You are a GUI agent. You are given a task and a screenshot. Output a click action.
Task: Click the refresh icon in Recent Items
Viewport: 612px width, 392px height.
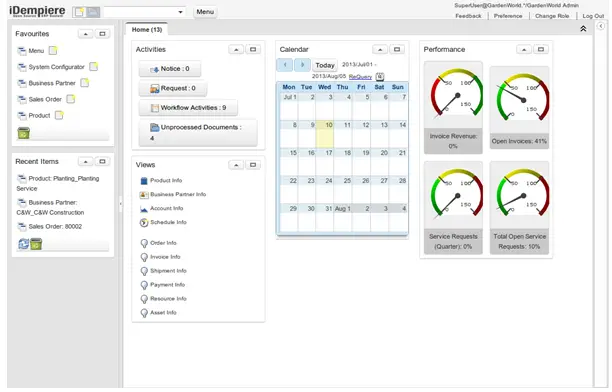23,244
